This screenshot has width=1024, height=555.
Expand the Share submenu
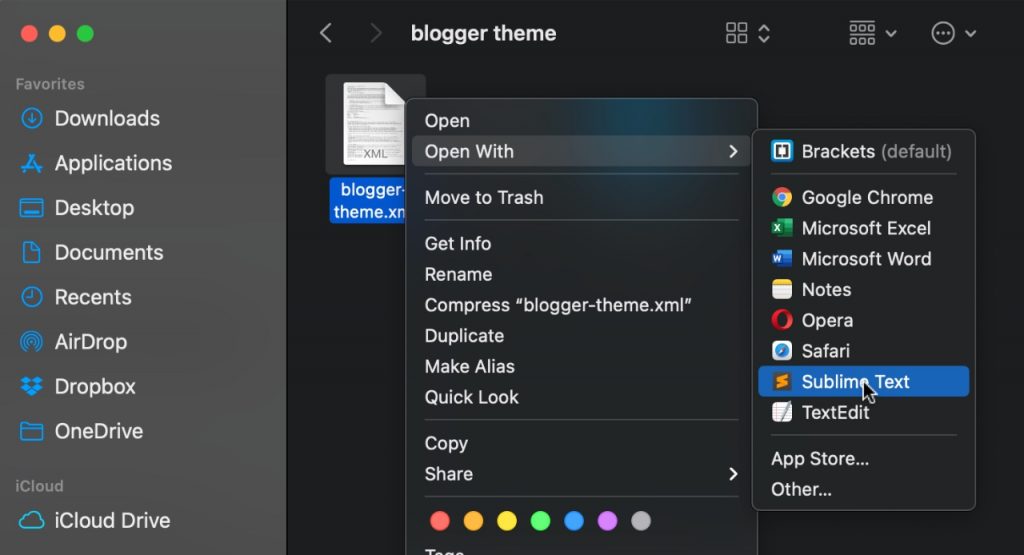[580, 474]
